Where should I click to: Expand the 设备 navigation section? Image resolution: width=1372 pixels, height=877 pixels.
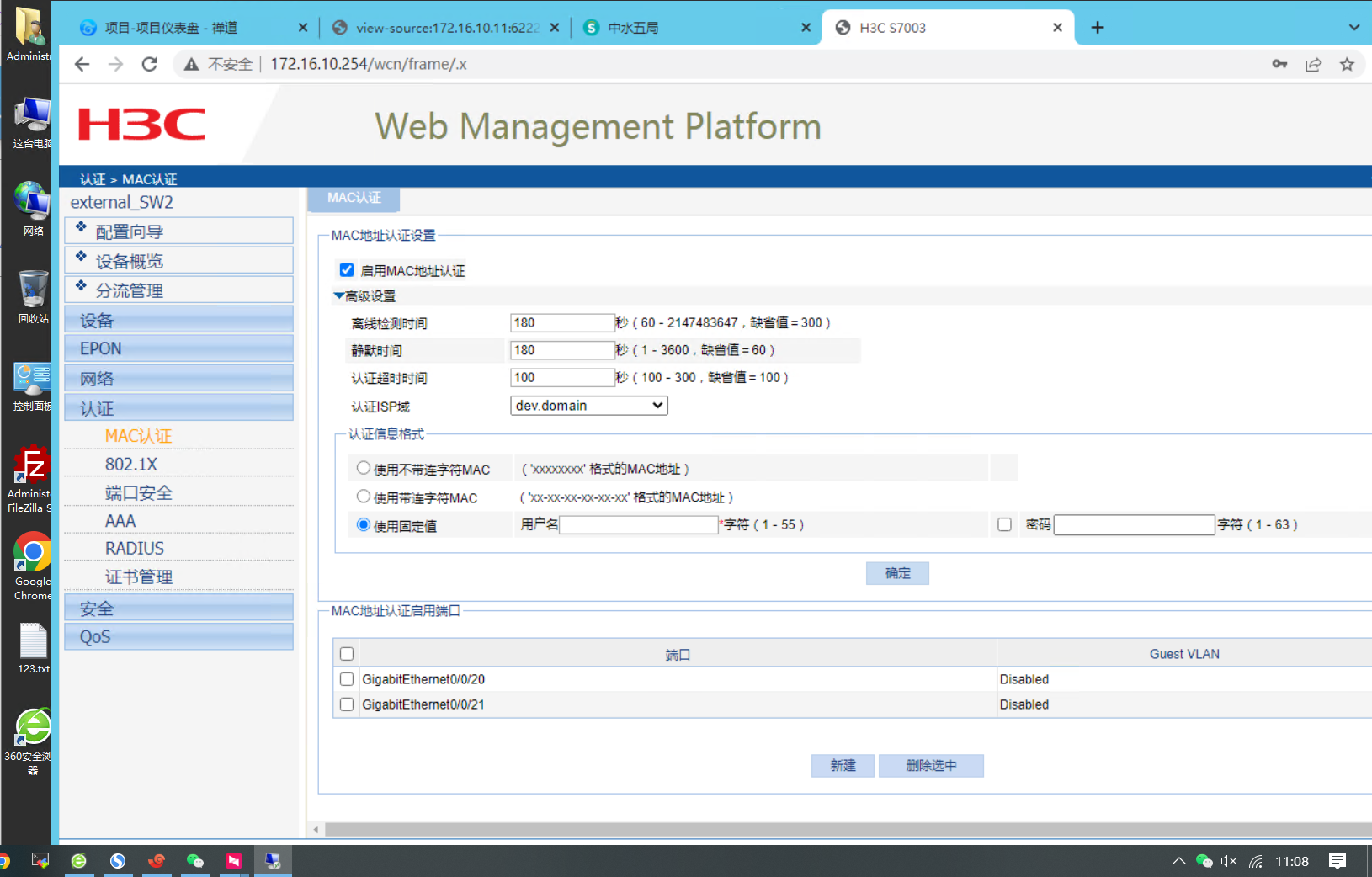coord(178,320)
